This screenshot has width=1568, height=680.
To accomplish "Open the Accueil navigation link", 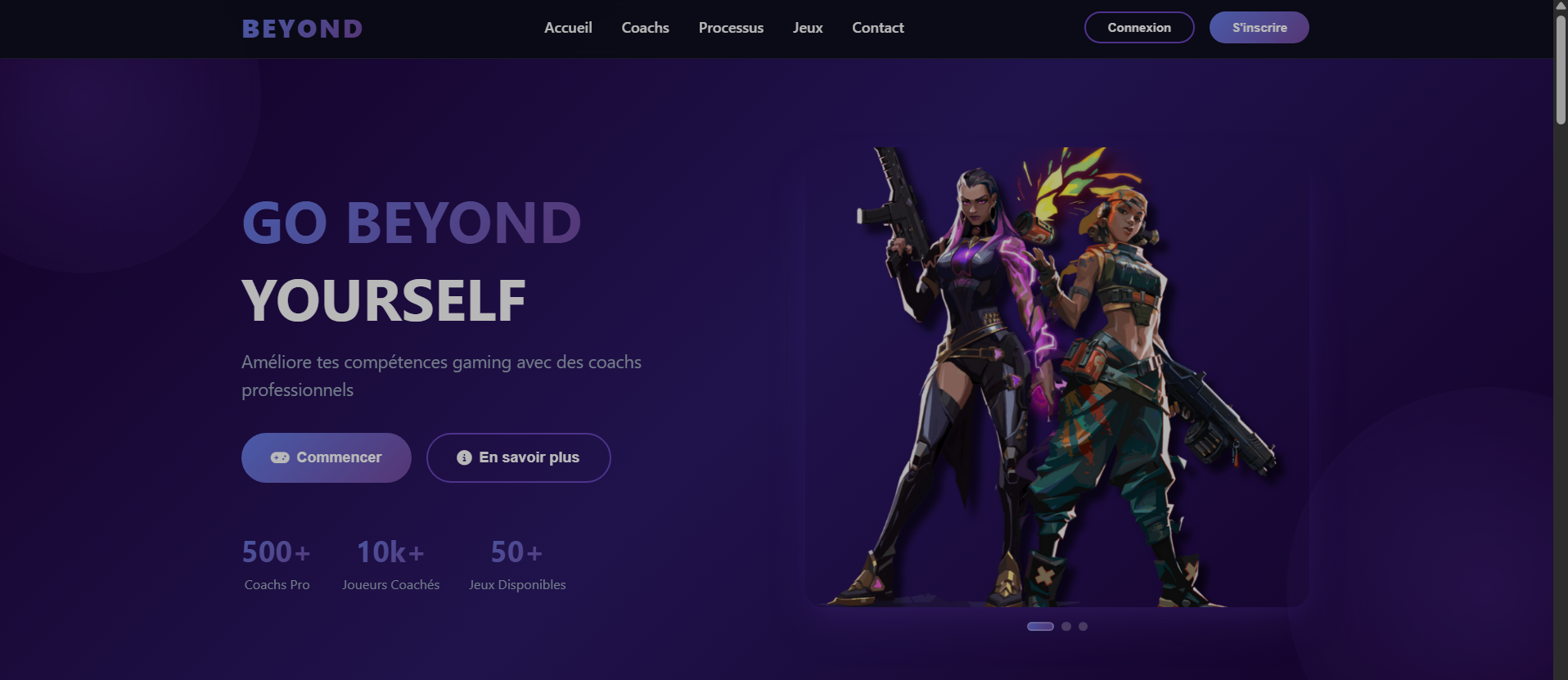I will pyautogui.click(x=568, y=28).
